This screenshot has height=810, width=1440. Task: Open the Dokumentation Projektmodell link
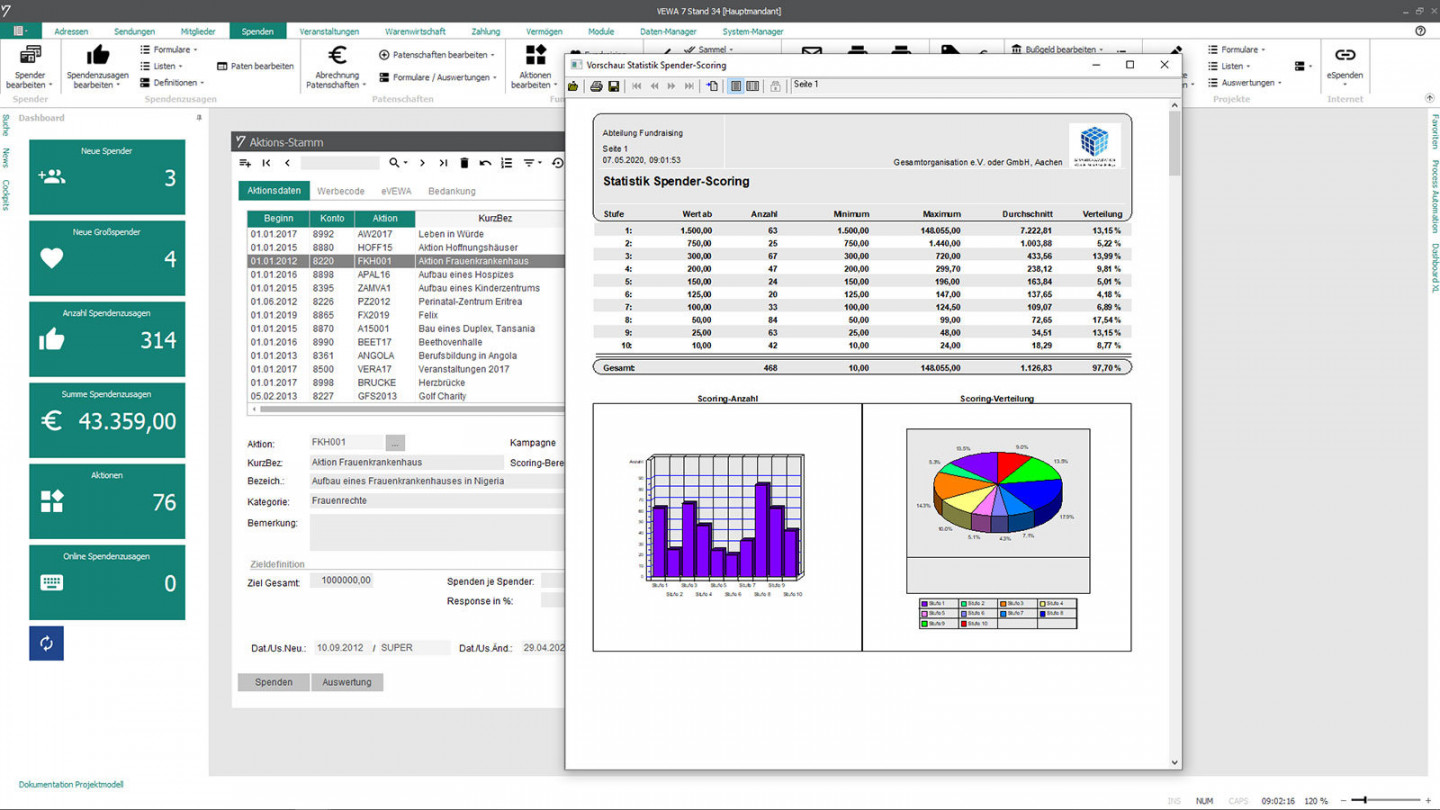(x=71, y=785)
